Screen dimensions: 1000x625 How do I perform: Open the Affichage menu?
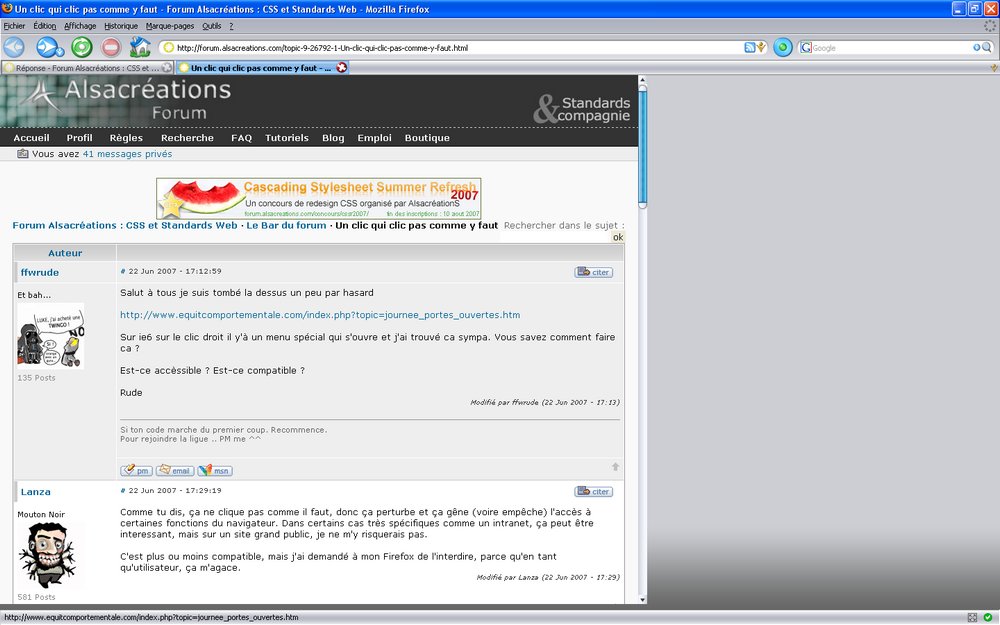(80, 26)
